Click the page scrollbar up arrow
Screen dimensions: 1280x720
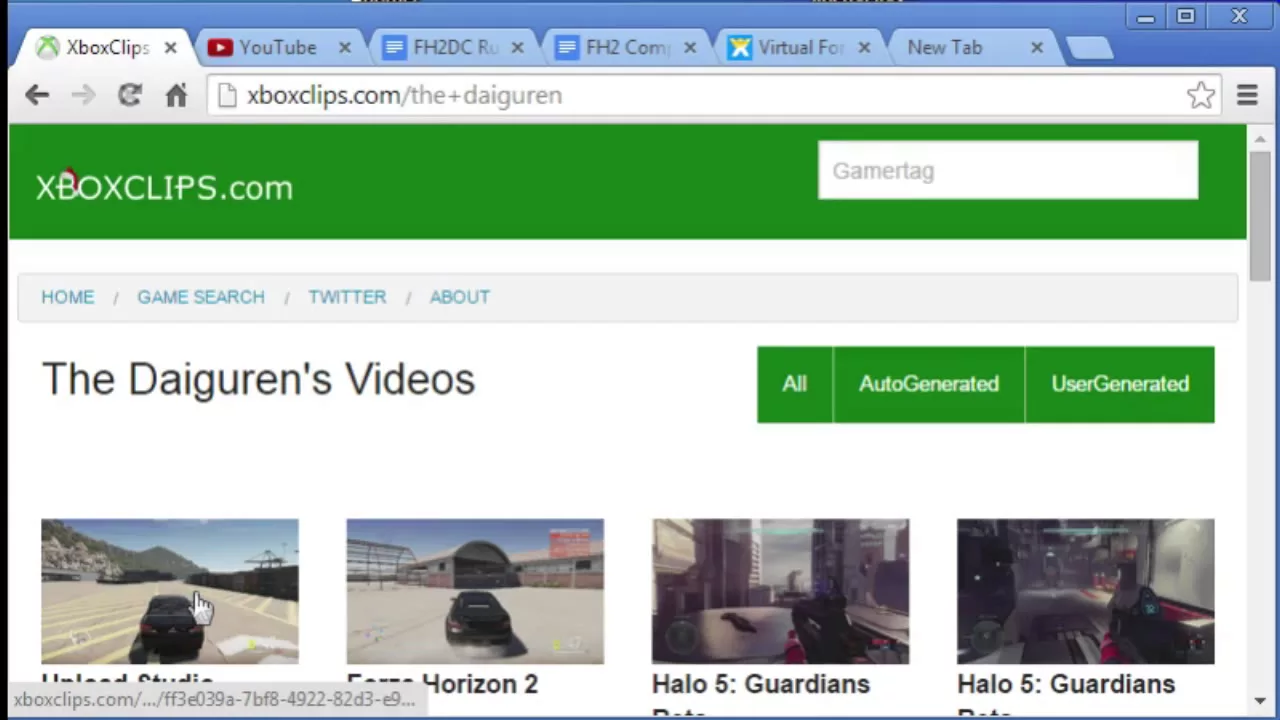coord(1260,138)
